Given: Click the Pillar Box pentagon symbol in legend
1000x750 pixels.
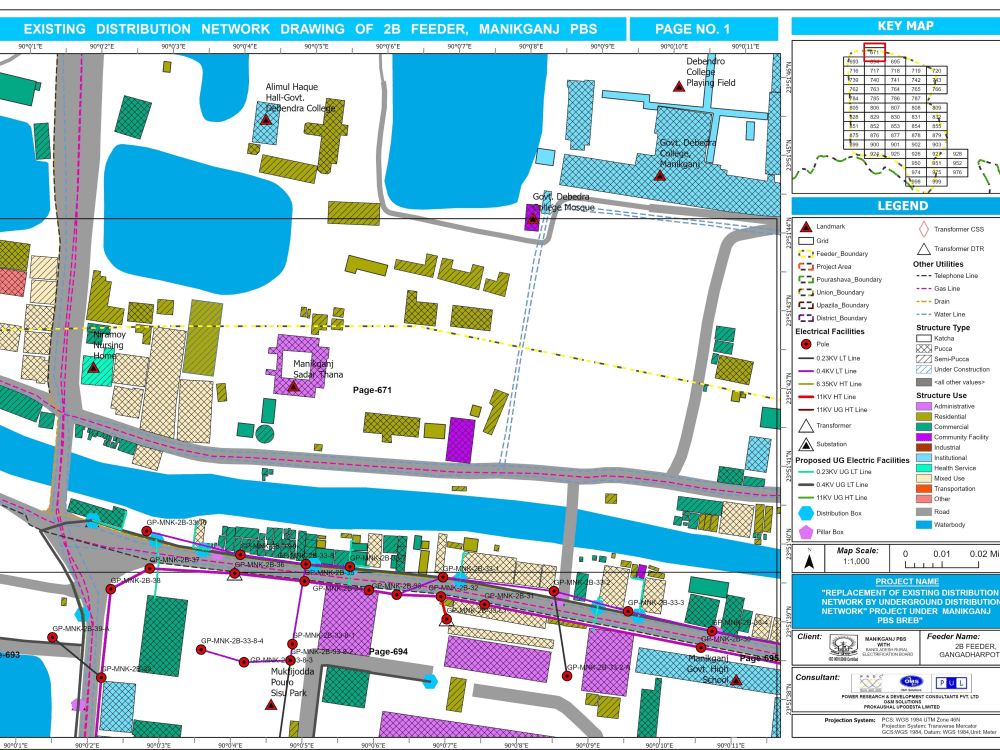Looking at the screenshot, I should point(804,531).
